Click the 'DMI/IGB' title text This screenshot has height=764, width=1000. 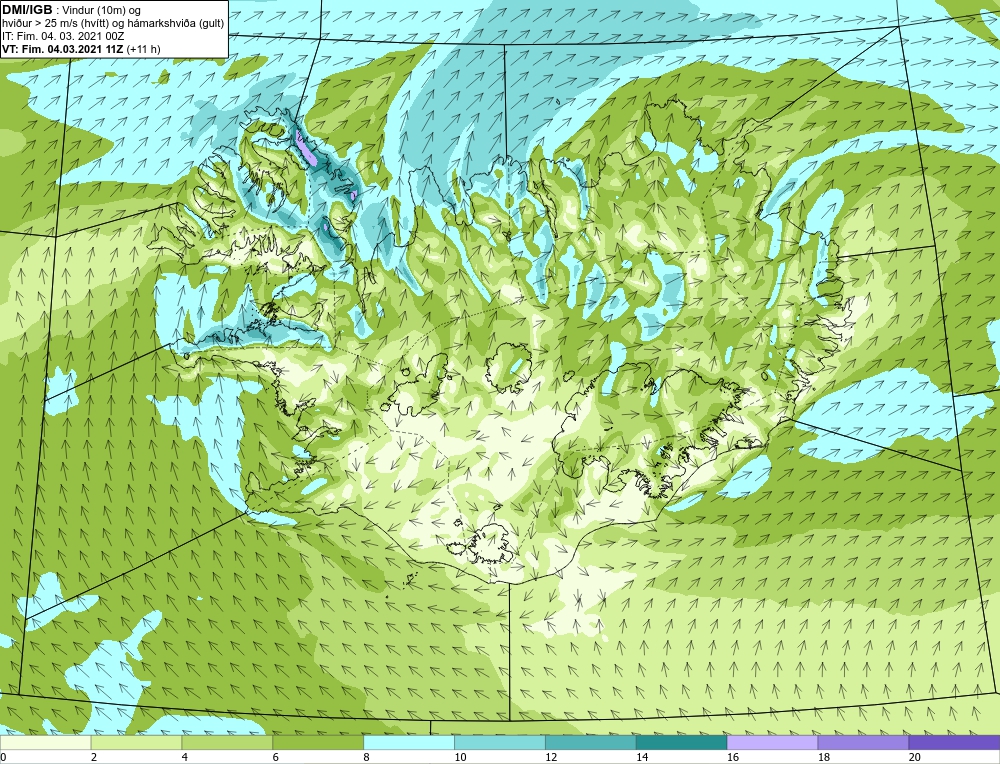[x=27, y=10]
